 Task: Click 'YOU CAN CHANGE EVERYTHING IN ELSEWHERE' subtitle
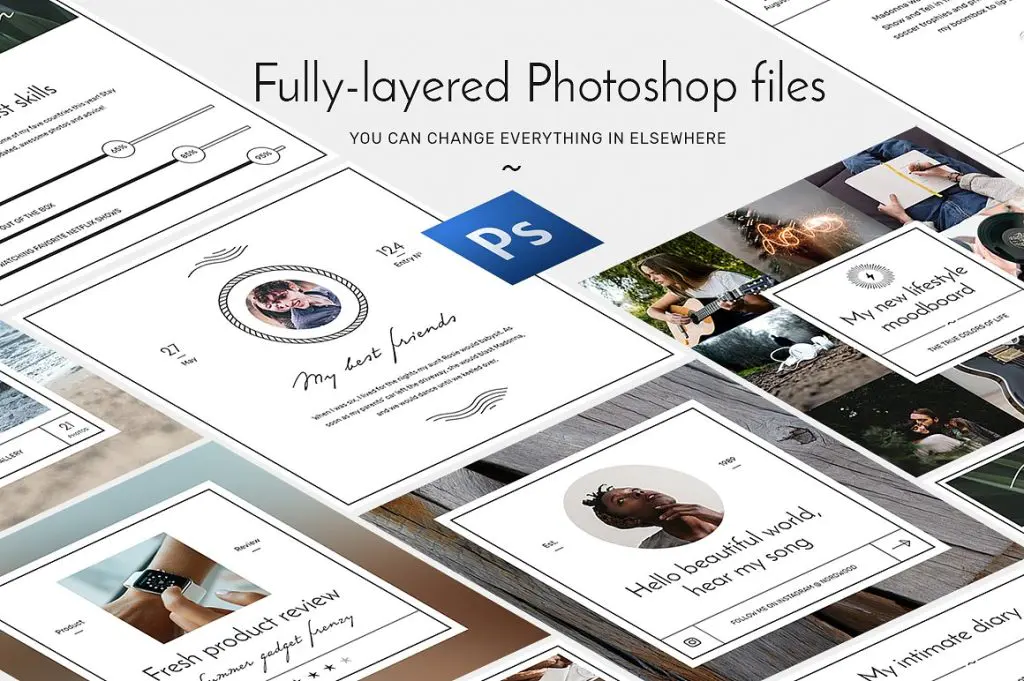[x=537, y=138]
